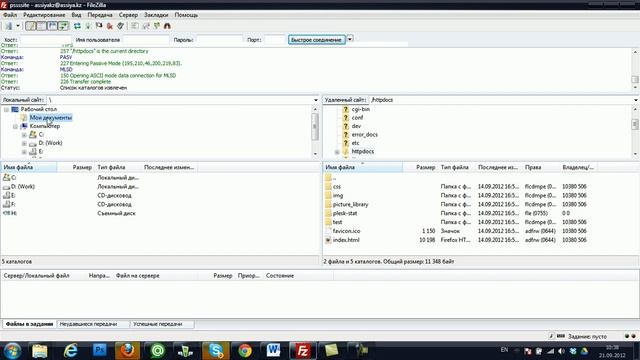
Task: Open the Закладки menu
Action: point(156,15)
